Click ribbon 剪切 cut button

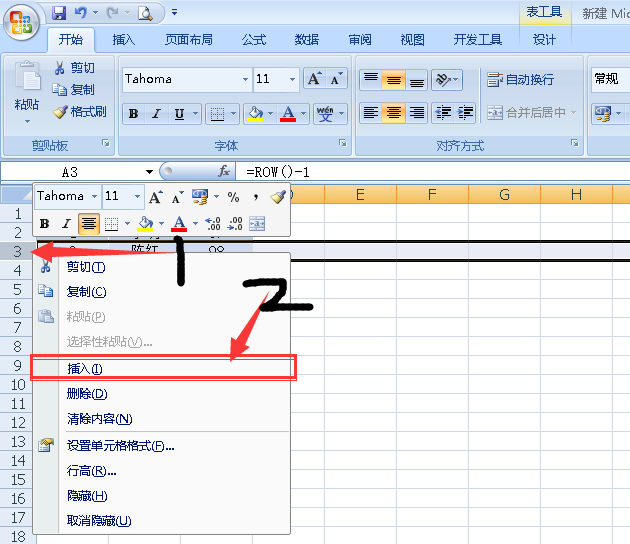tap(75, 67)
